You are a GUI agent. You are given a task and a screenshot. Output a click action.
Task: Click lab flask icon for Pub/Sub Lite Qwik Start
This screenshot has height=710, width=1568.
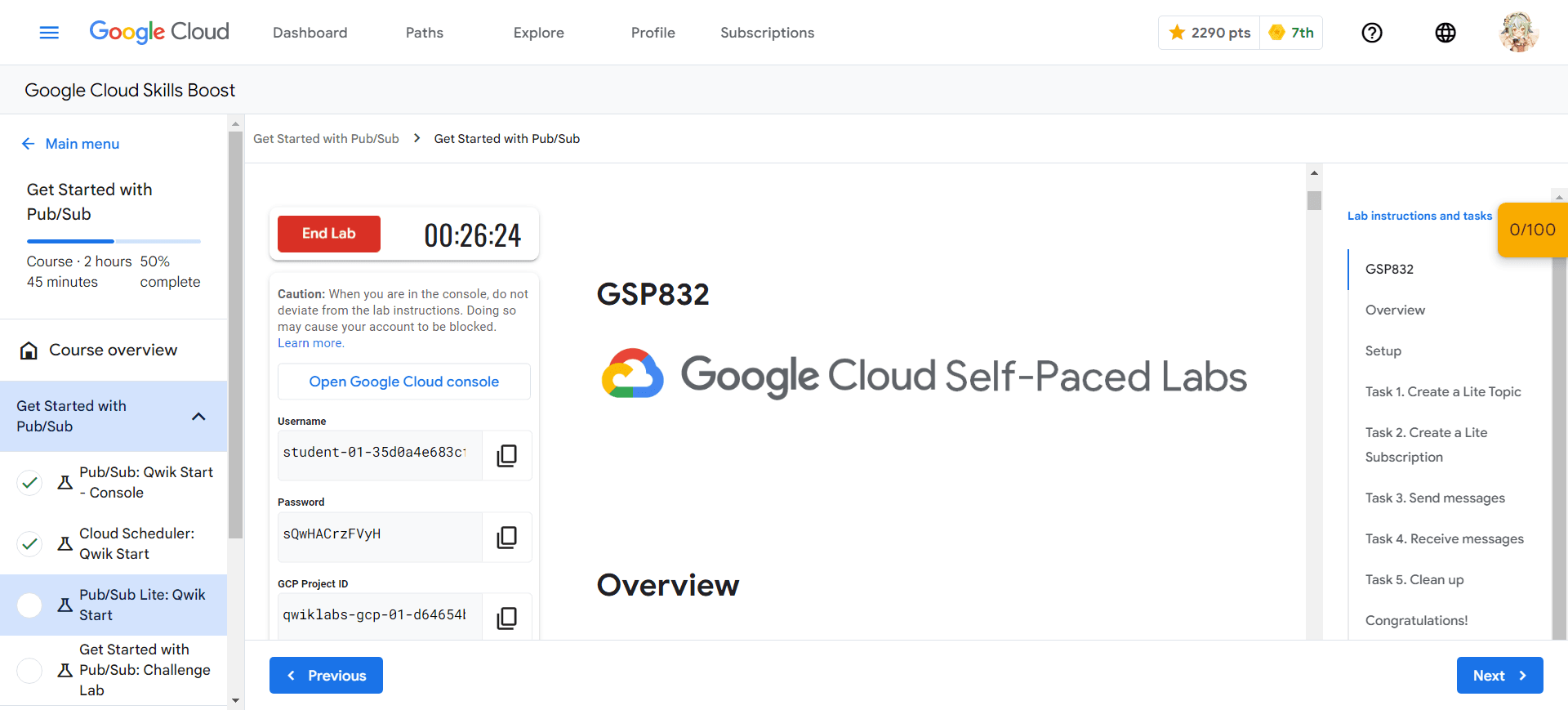[x=65, y=605]
